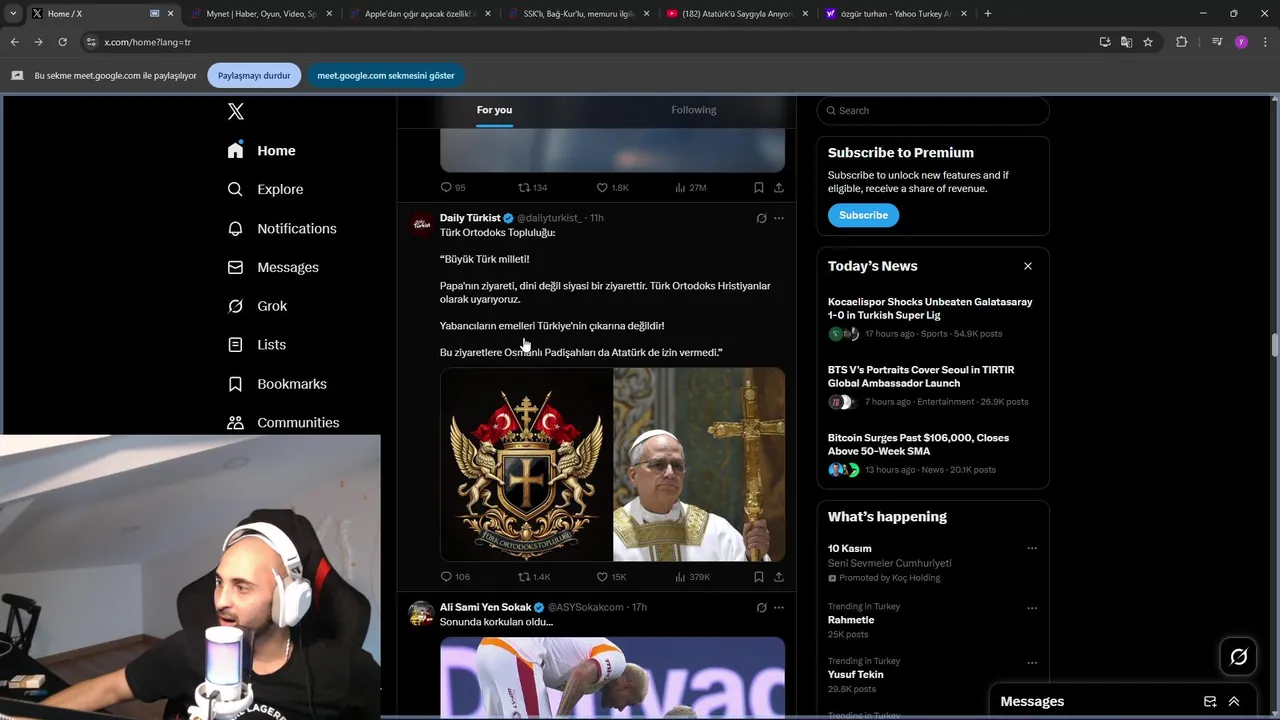Open Yusuf Tekin trending topic
Image resolution: width=1280 pixels, height=720 pixels.
pyautogui.click(x=856, y=674)
